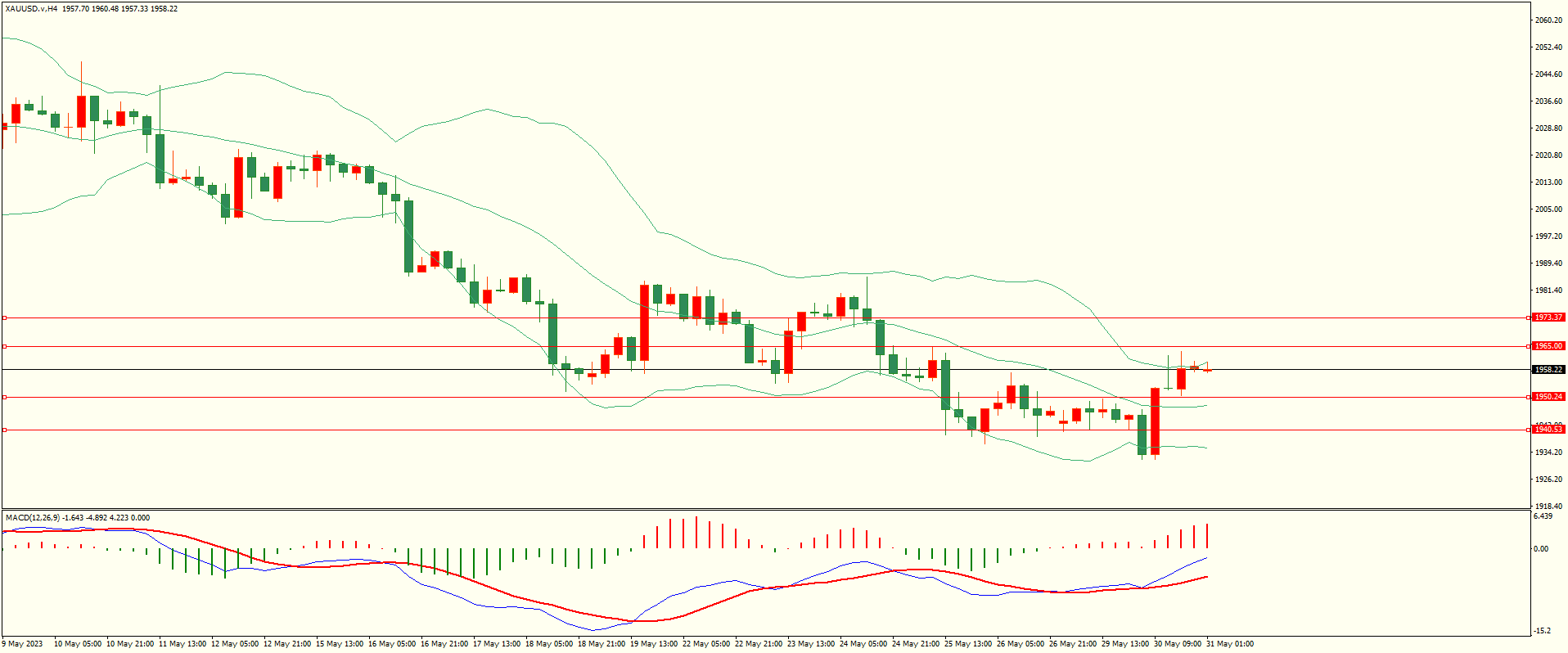Click the price axis label 1997.20
The height and width of the screenshot is (653, 1568).
coord(1548,236)
